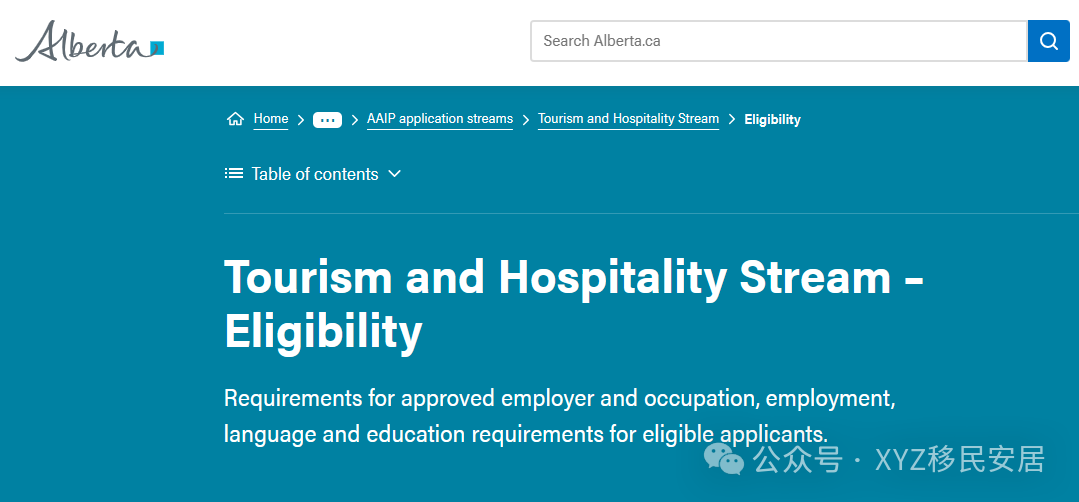
Task: Select the current Eligibility breadcrumb item
Action: [x=772, y=120]
